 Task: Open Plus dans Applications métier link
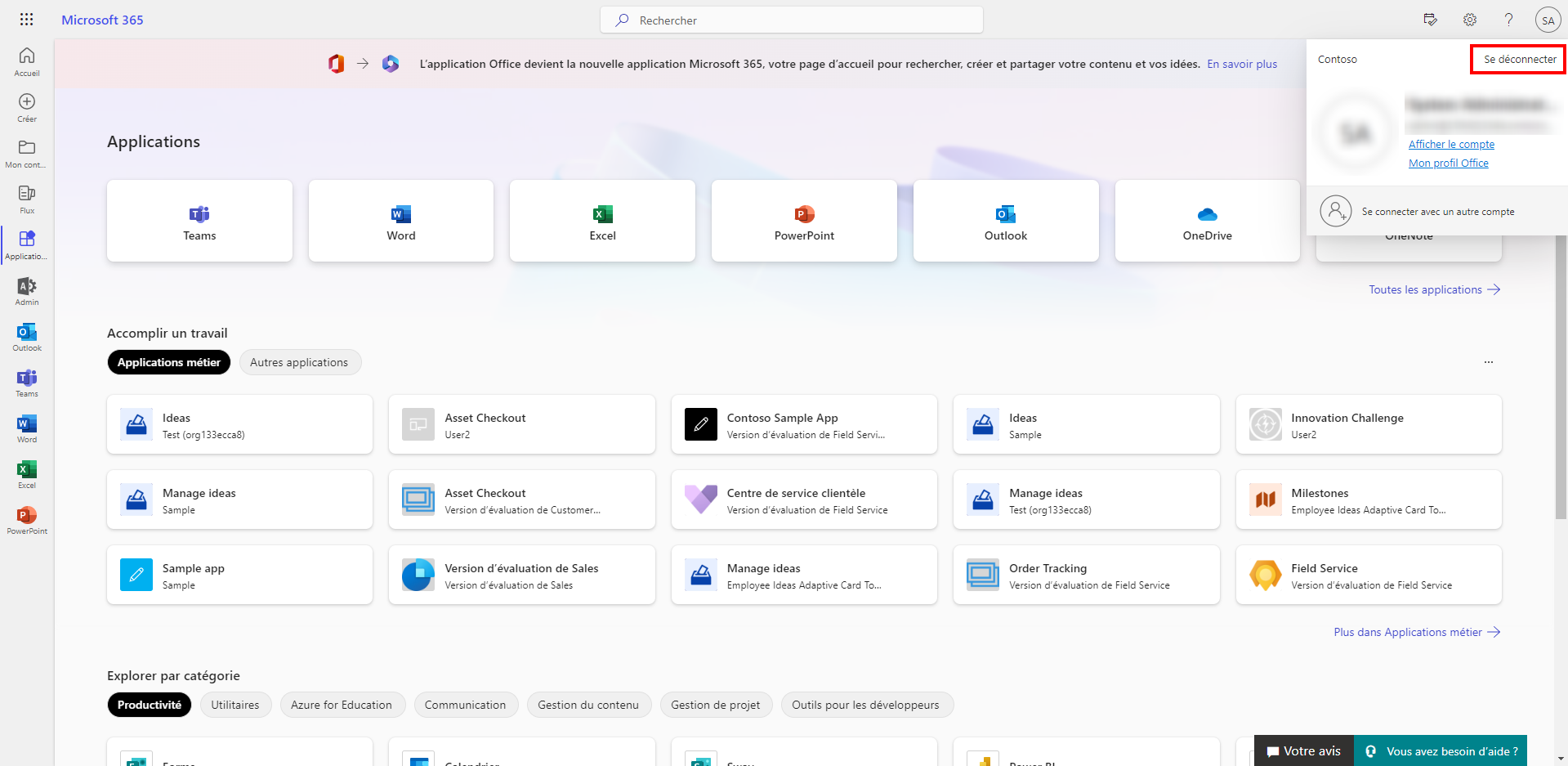coord(1417,632)
